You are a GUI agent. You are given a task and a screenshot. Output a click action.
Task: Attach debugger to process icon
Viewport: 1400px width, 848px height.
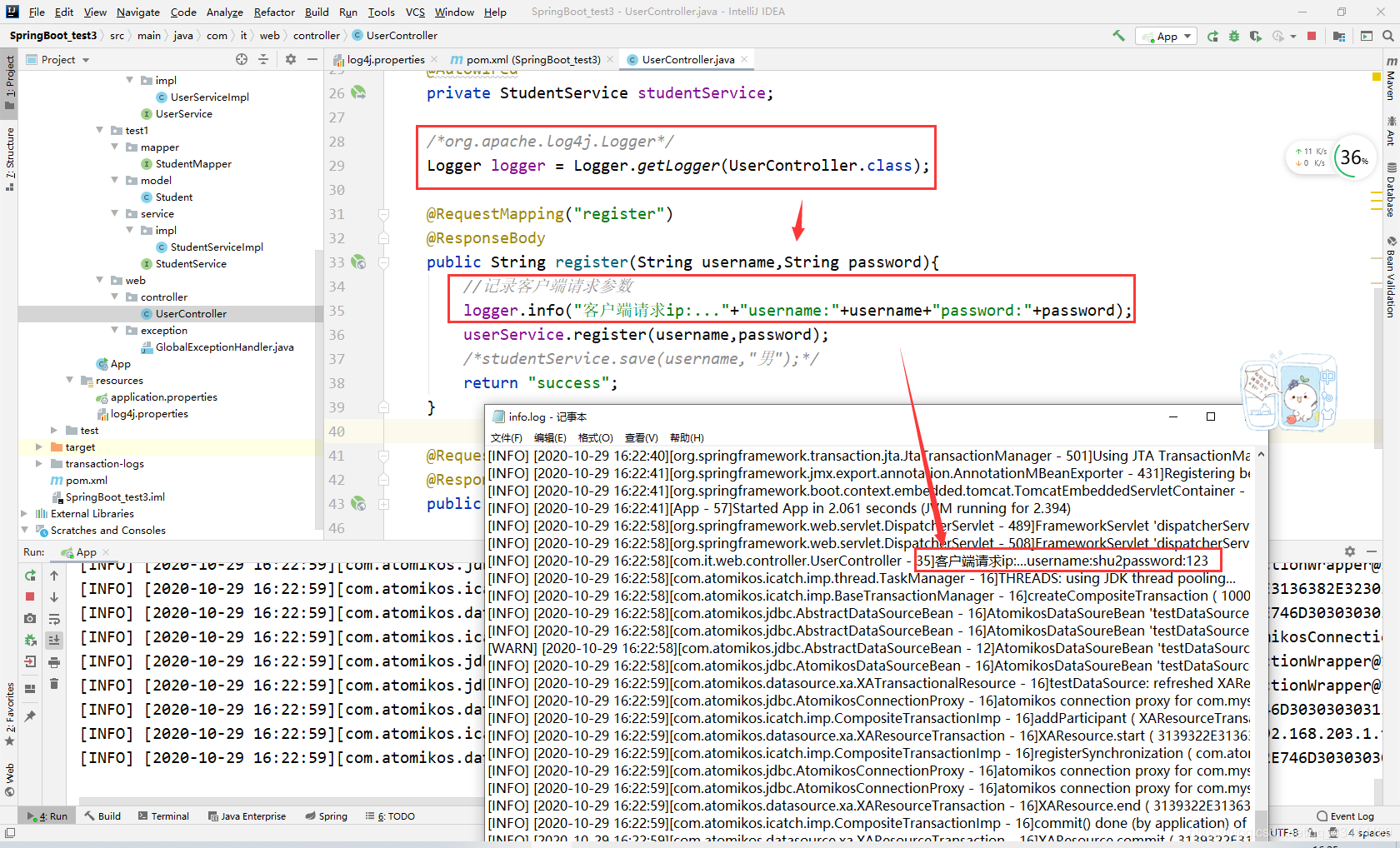30,640
